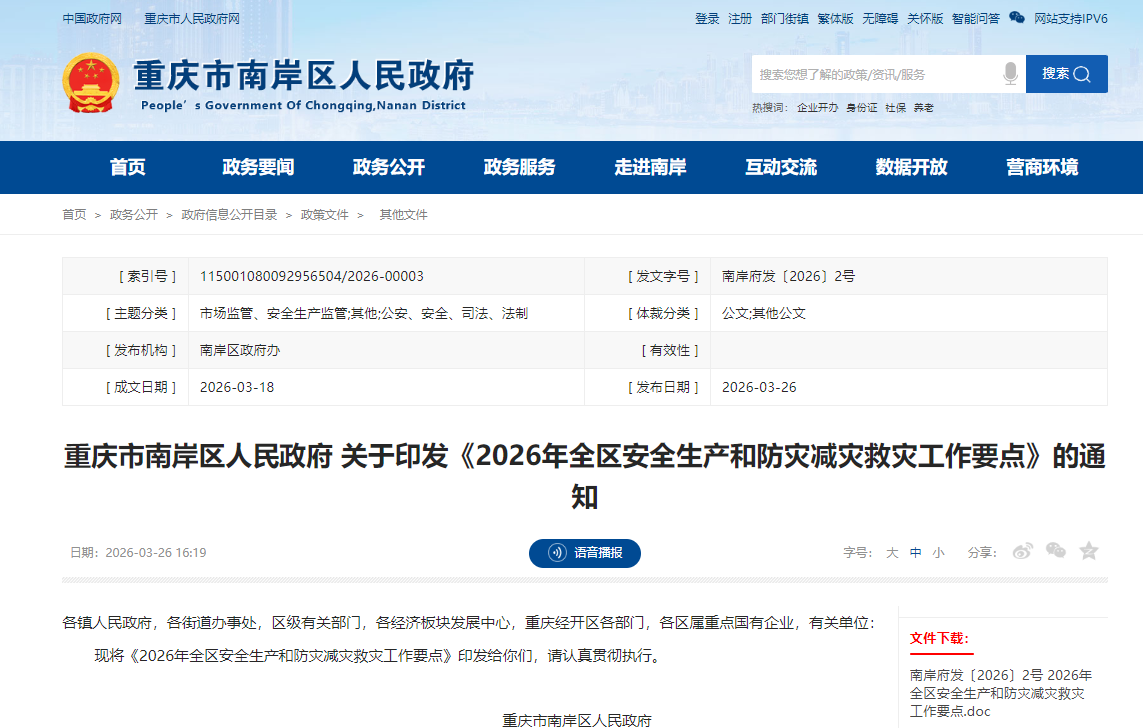
Task: Play the 语音播报 voice broadcast
Action: 585,553
